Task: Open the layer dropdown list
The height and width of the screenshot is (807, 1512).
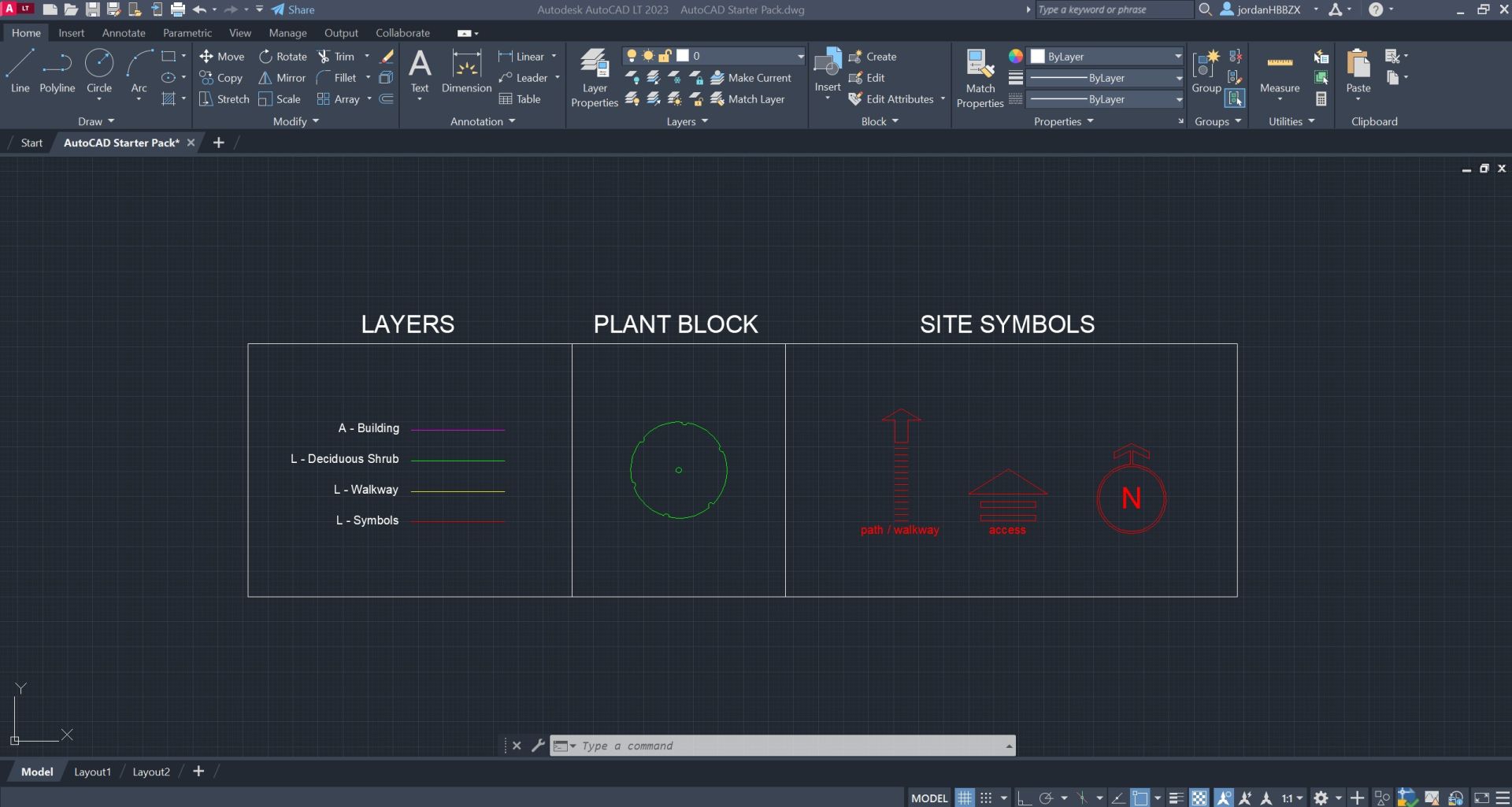Action: 800,56
